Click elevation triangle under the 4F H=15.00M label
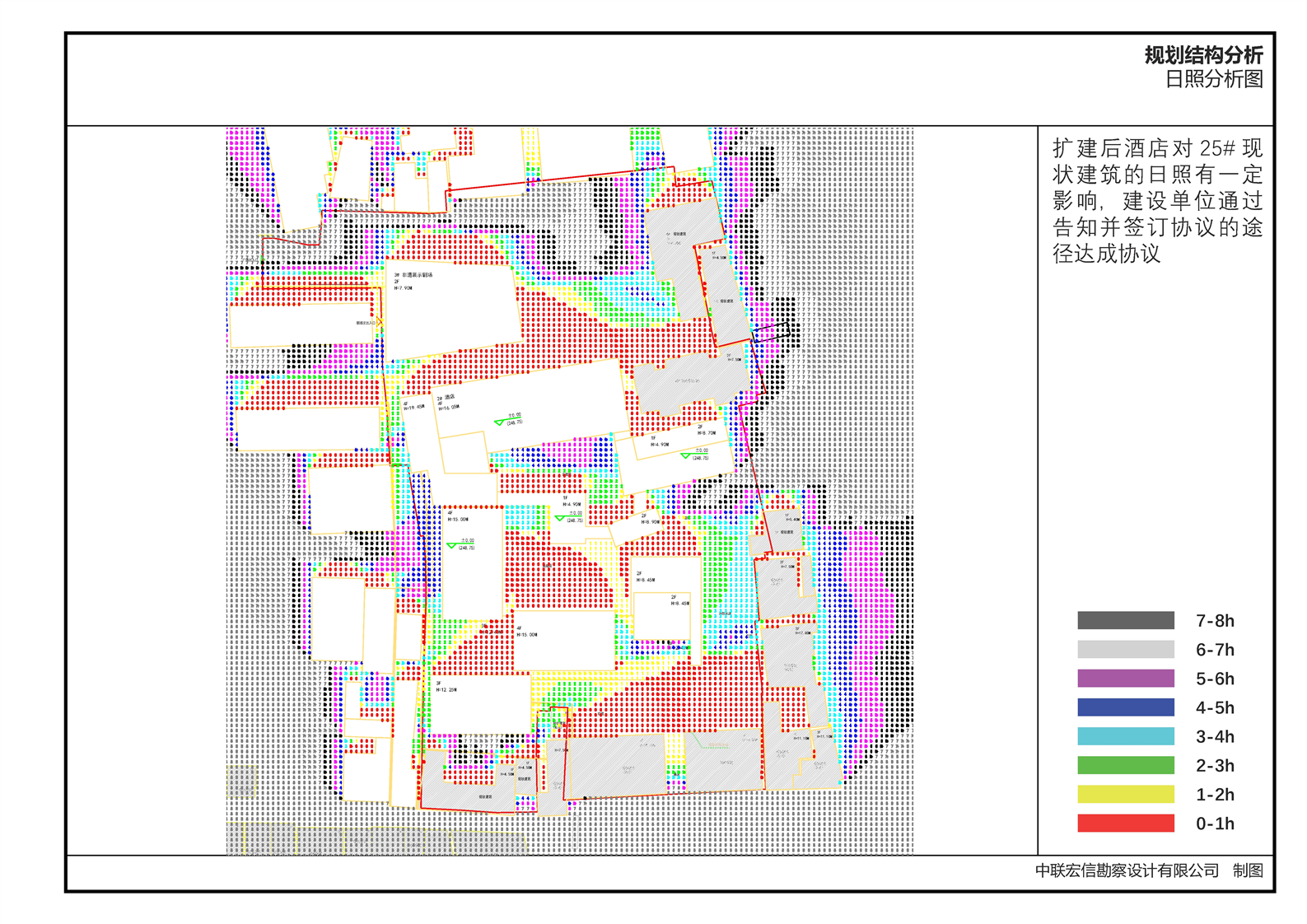This screenshot has width=1307, height=924. [x=451, y=546]
